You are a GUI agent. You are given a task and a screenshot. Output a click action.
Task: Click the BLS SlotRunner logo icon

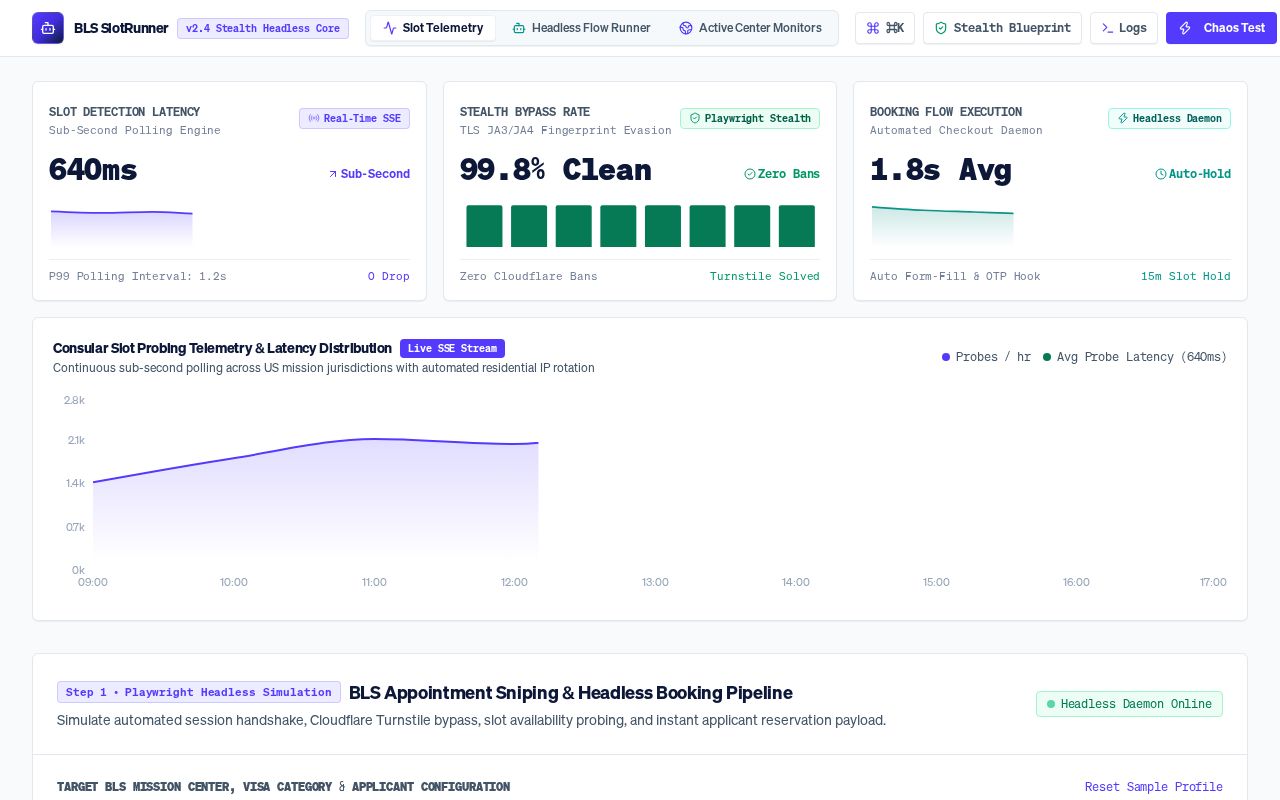[x=48, y=28]
